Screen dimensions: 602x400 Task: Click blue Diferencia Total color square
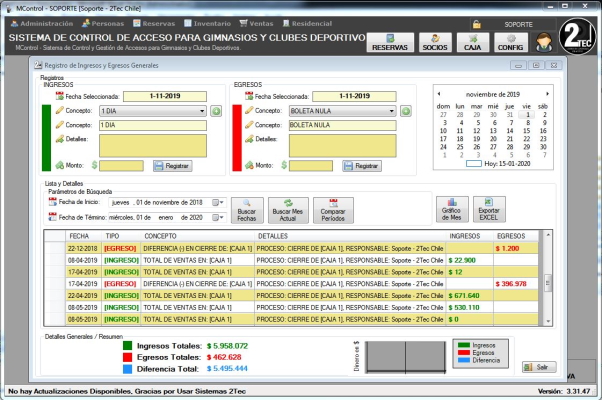point(127,369)
